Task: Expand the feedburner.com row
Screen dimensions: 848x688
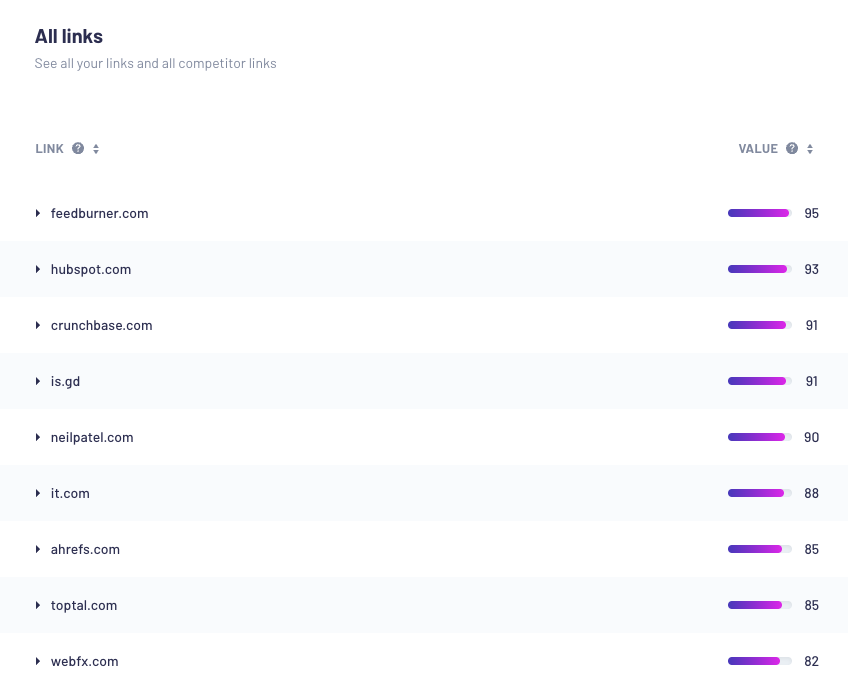Action: (38, 213)
